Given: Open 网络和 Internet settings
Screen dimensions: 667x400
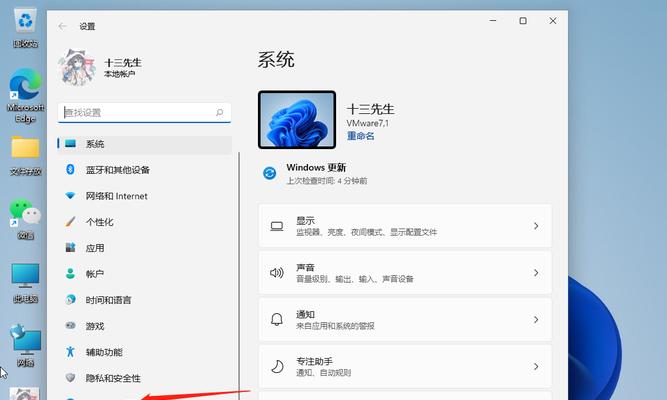Looking at the screenshot, I should (145, 196).
